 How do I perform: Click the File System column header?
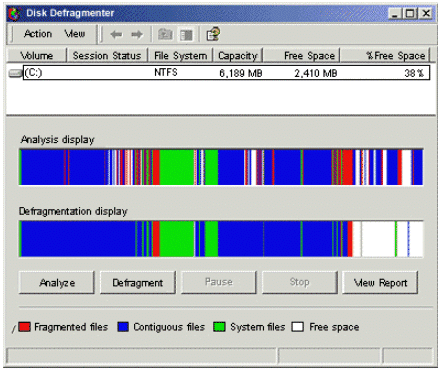tap(180, 55)
